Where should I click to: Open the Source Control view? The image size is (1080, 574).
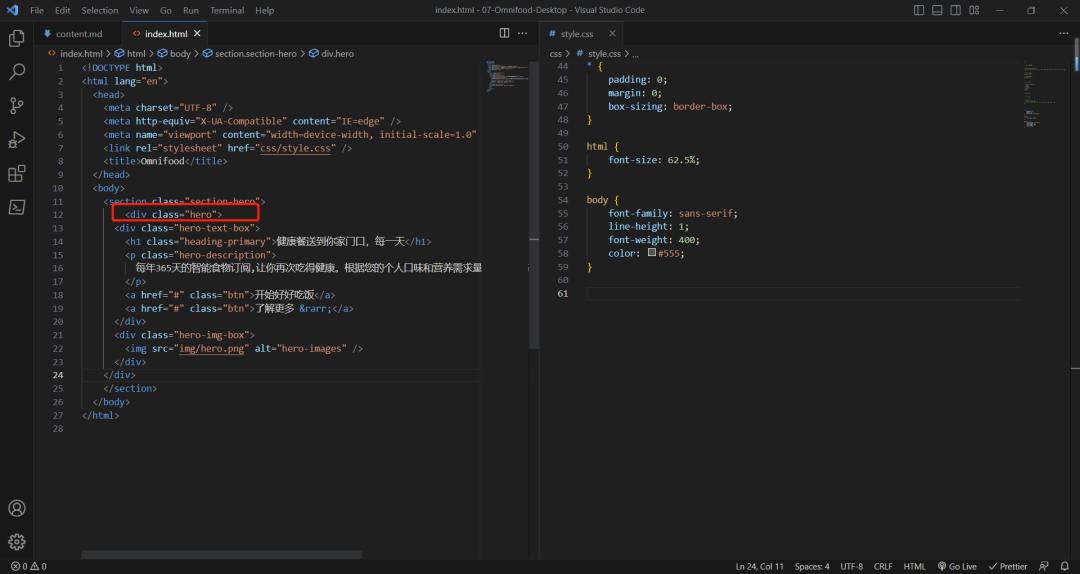[17, 106]
